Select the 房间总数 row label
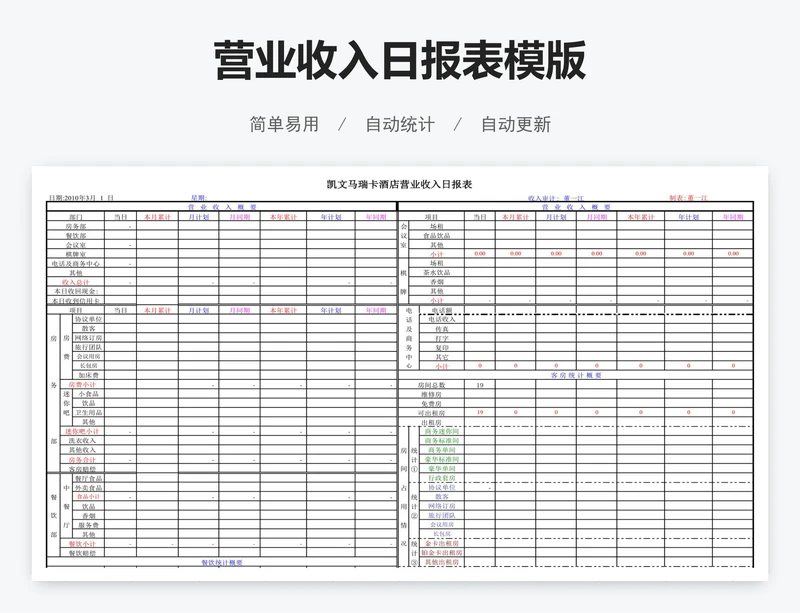 [432, 385]
